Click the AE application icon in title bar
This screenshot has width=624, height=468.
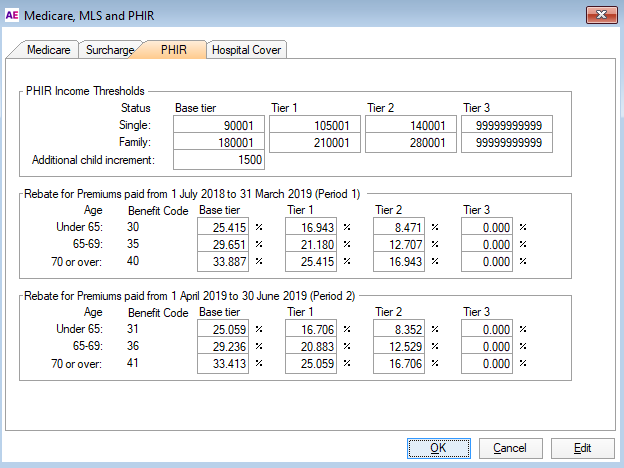pos(13,15)
